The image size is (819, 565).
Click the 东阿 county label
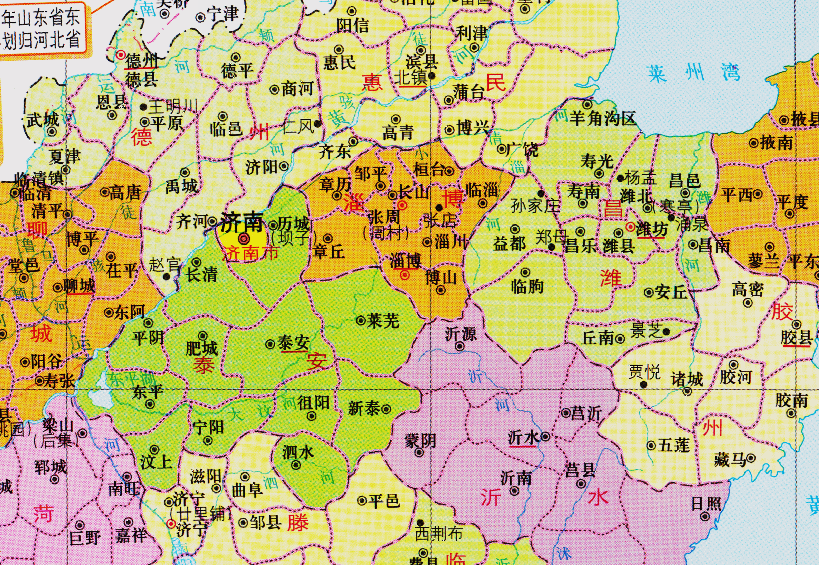coord(130,312)
